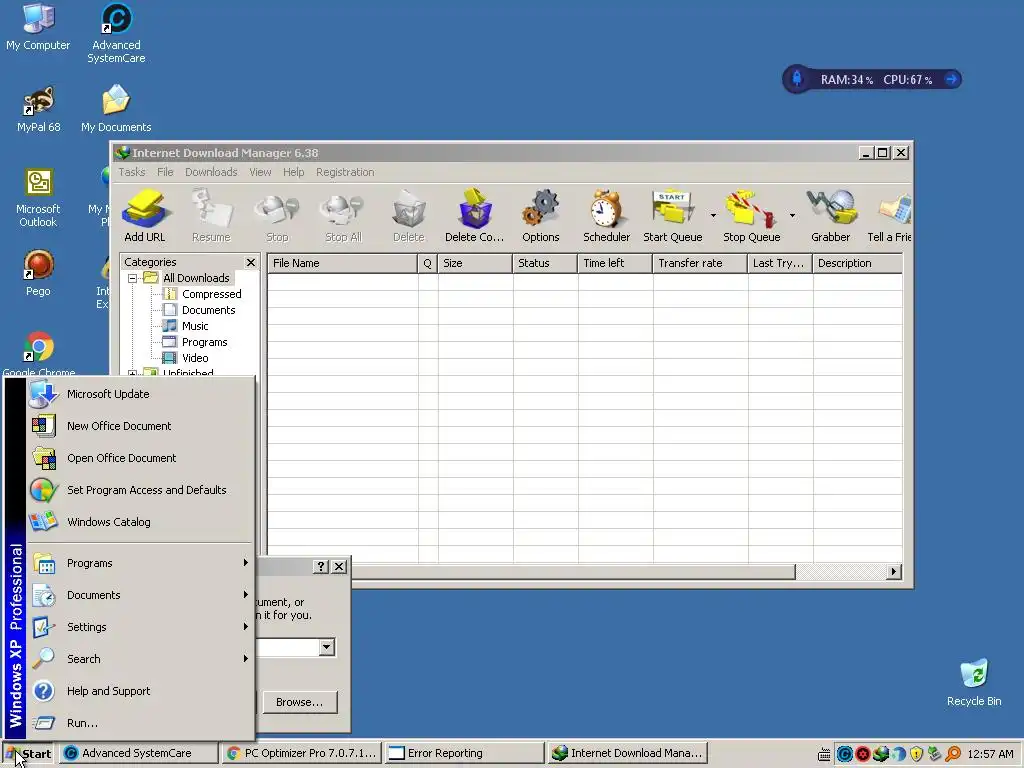Screen dimensions: 1024x768
Task: Open Help and Support
Action: pyautogui.click(x=140, y=691)
